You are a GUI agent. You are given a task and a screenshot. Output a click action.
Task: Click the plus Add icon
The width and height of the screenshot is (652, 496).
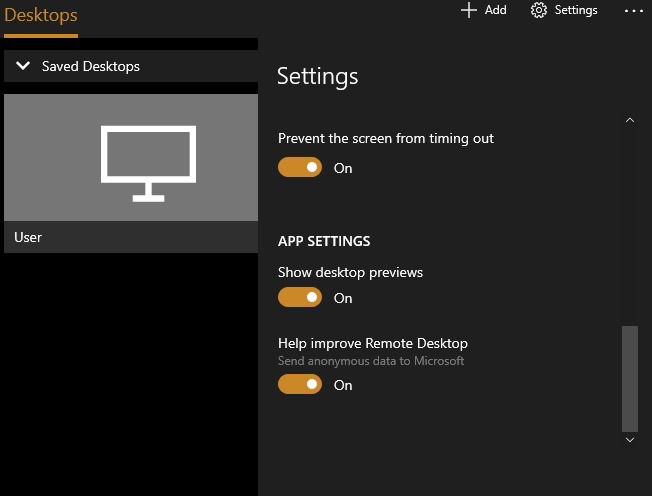(469, 10)
